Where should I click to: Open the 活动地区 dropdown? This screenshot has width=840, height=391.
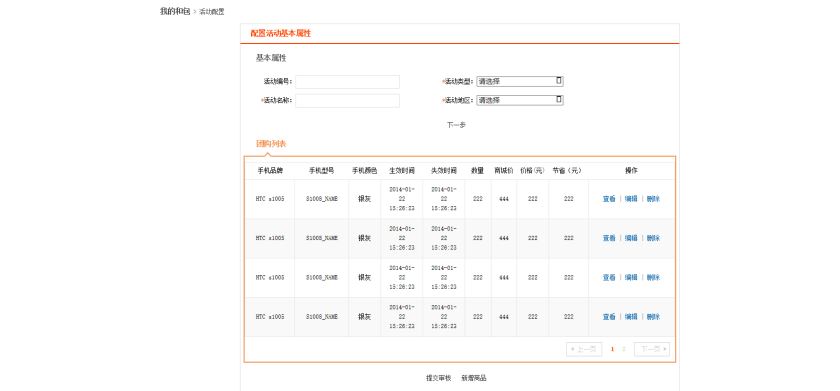pyautogui.click(x=520, y=100)
